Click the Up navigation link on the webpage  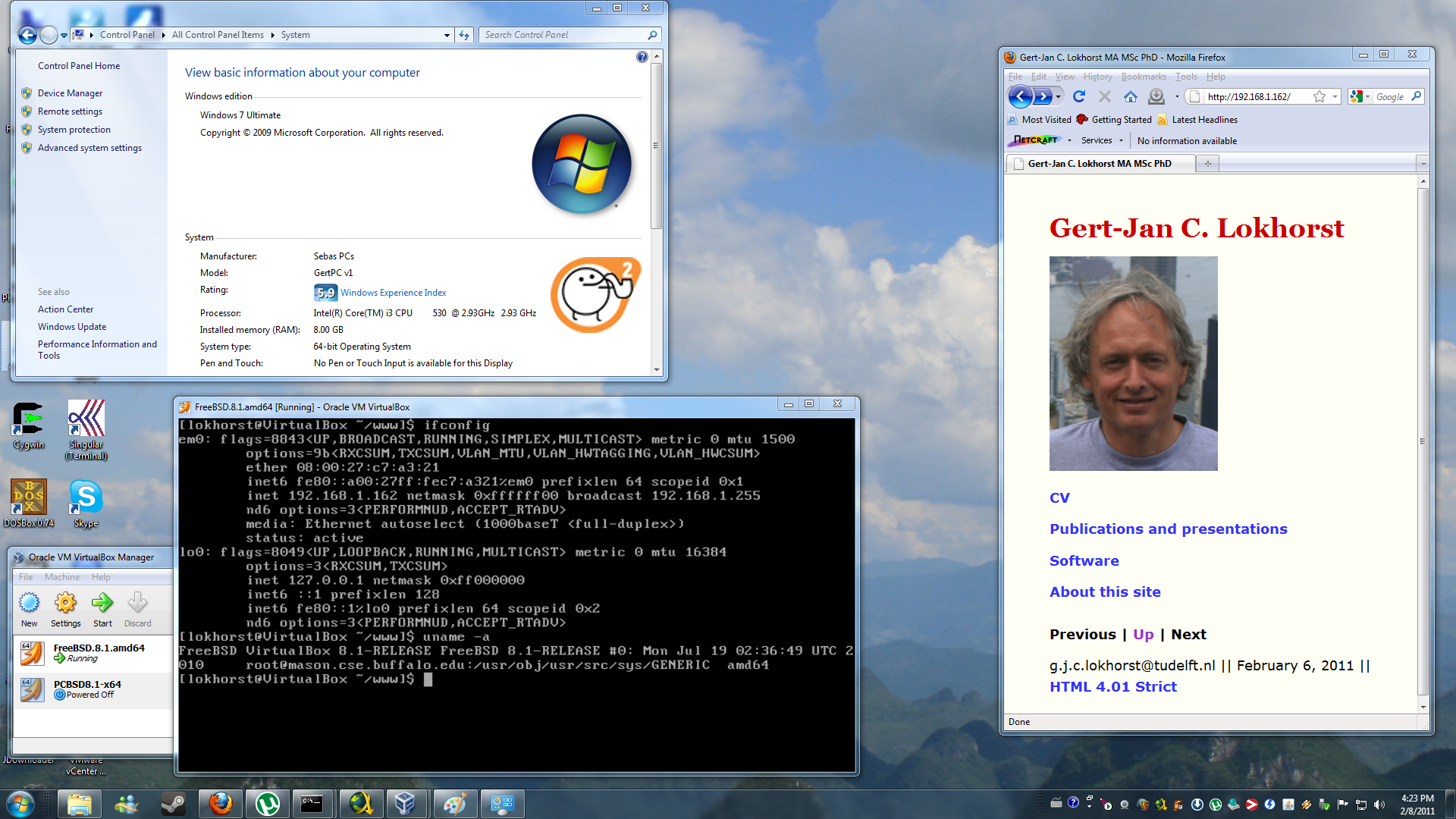tap(1143, 634)
